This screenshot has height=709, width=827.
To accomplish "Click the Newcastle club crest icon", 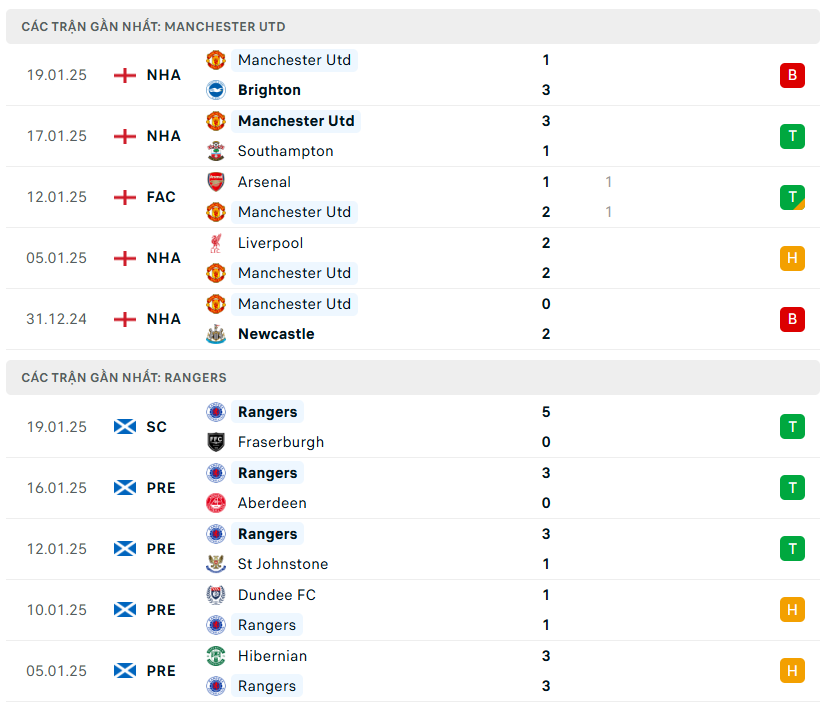I will click(216, 334).
